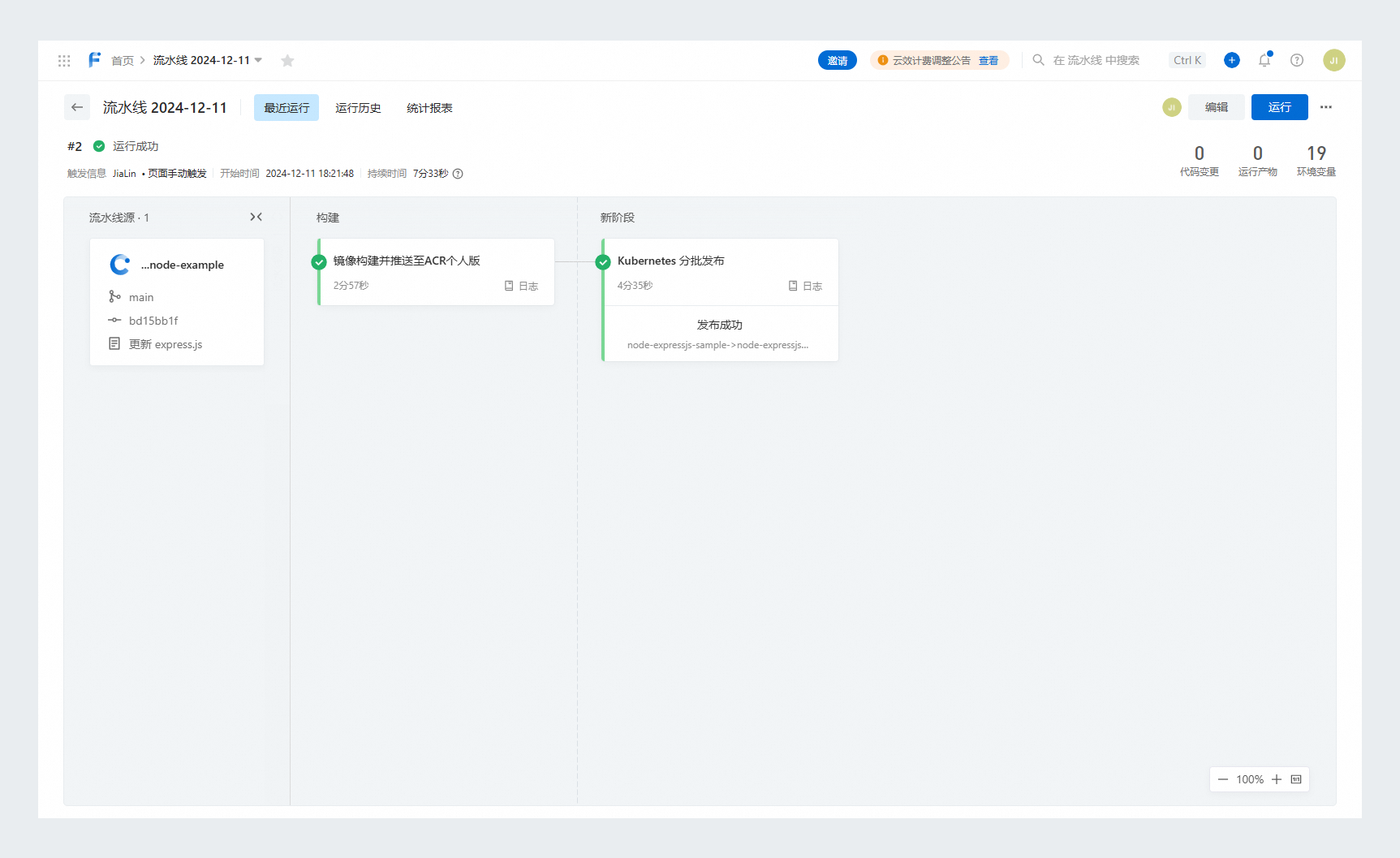
Task: Click the 编辑 button
Action: [x=1217, y=107]
